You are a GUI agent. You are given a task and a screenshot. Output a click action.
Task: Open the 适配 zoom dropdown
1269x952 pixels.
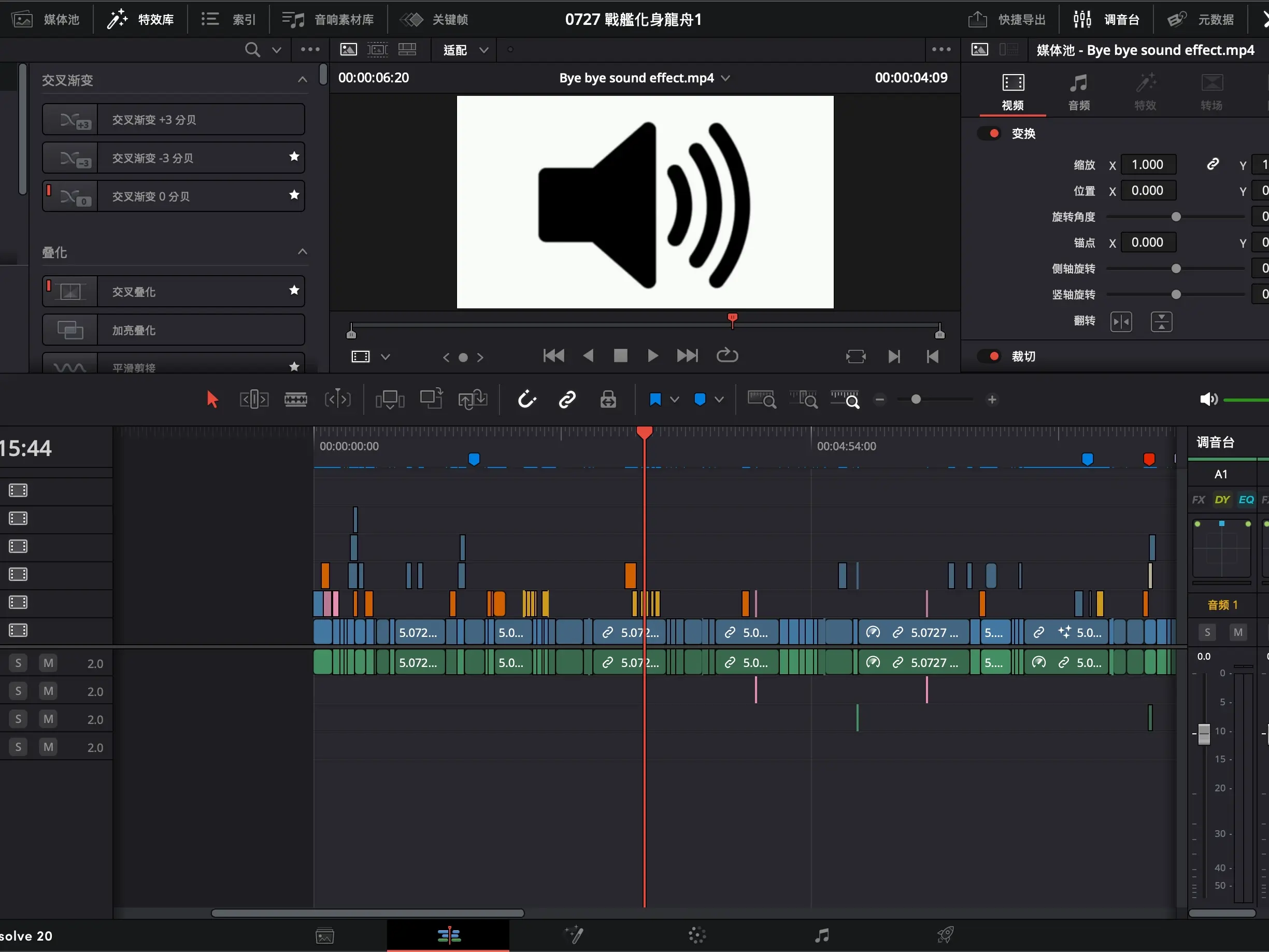[x=465, y=50]
